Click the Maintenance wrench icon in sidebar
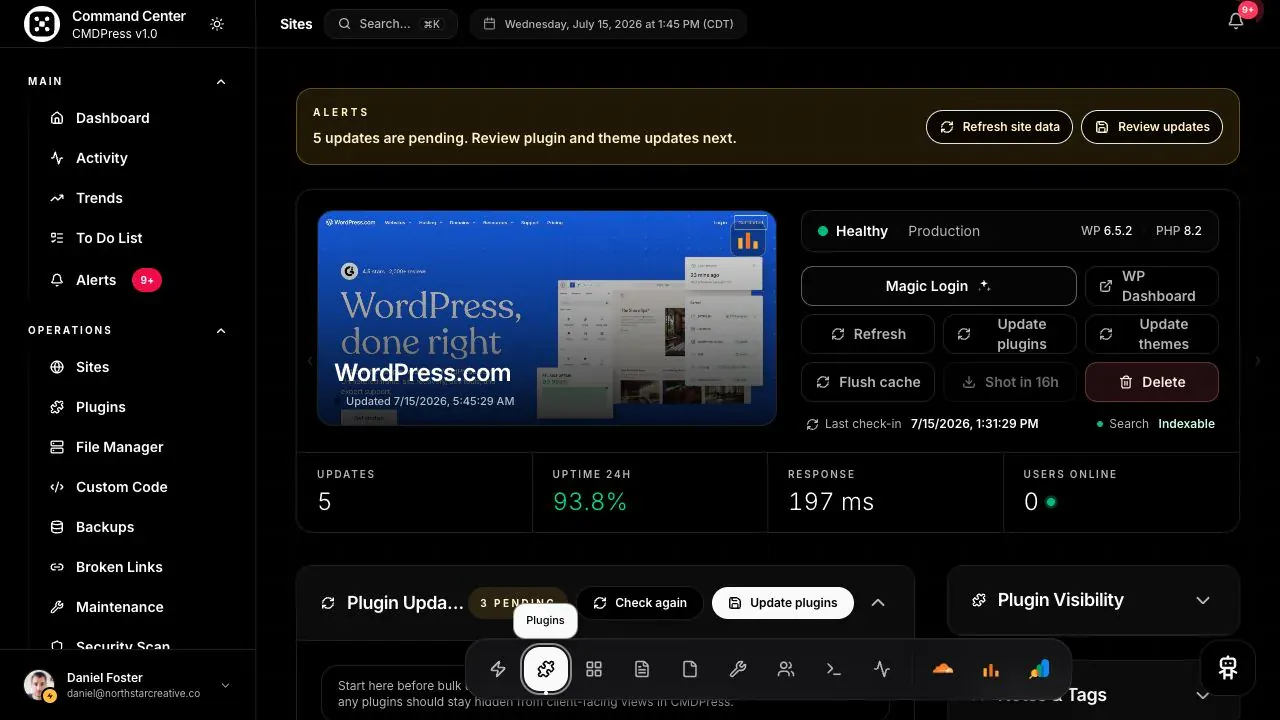This screenshot has height=720, width=1280. click(x=57, y=607)
